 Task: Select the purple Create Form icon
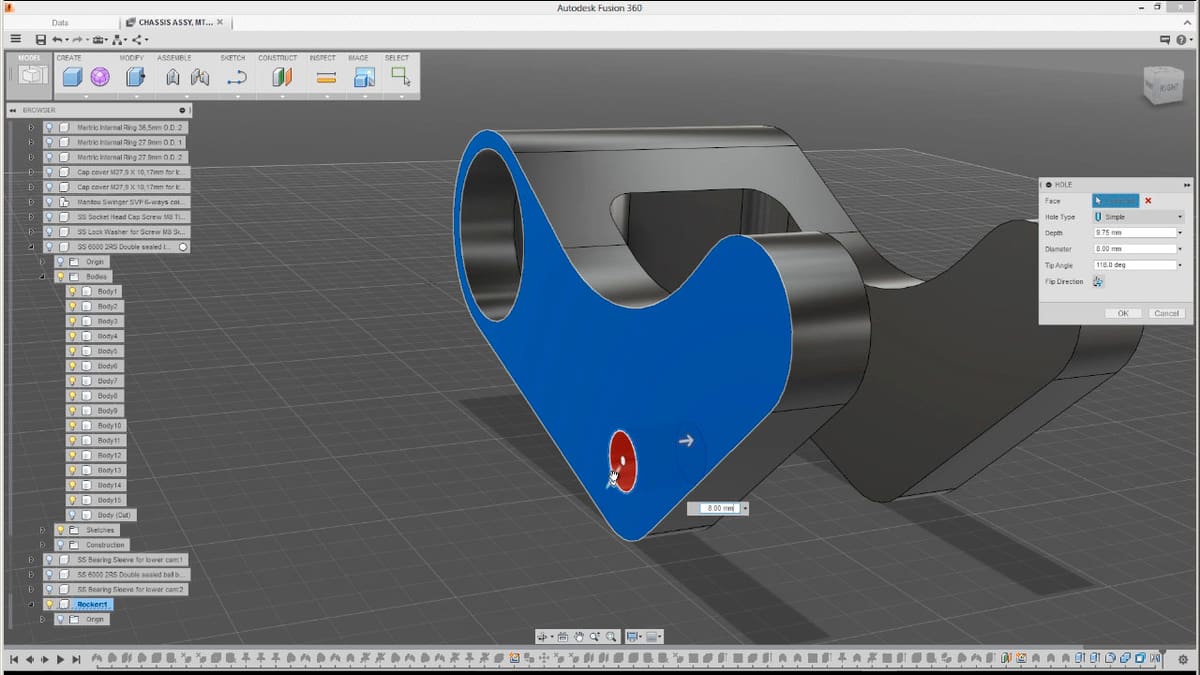[x=100, y=77]
